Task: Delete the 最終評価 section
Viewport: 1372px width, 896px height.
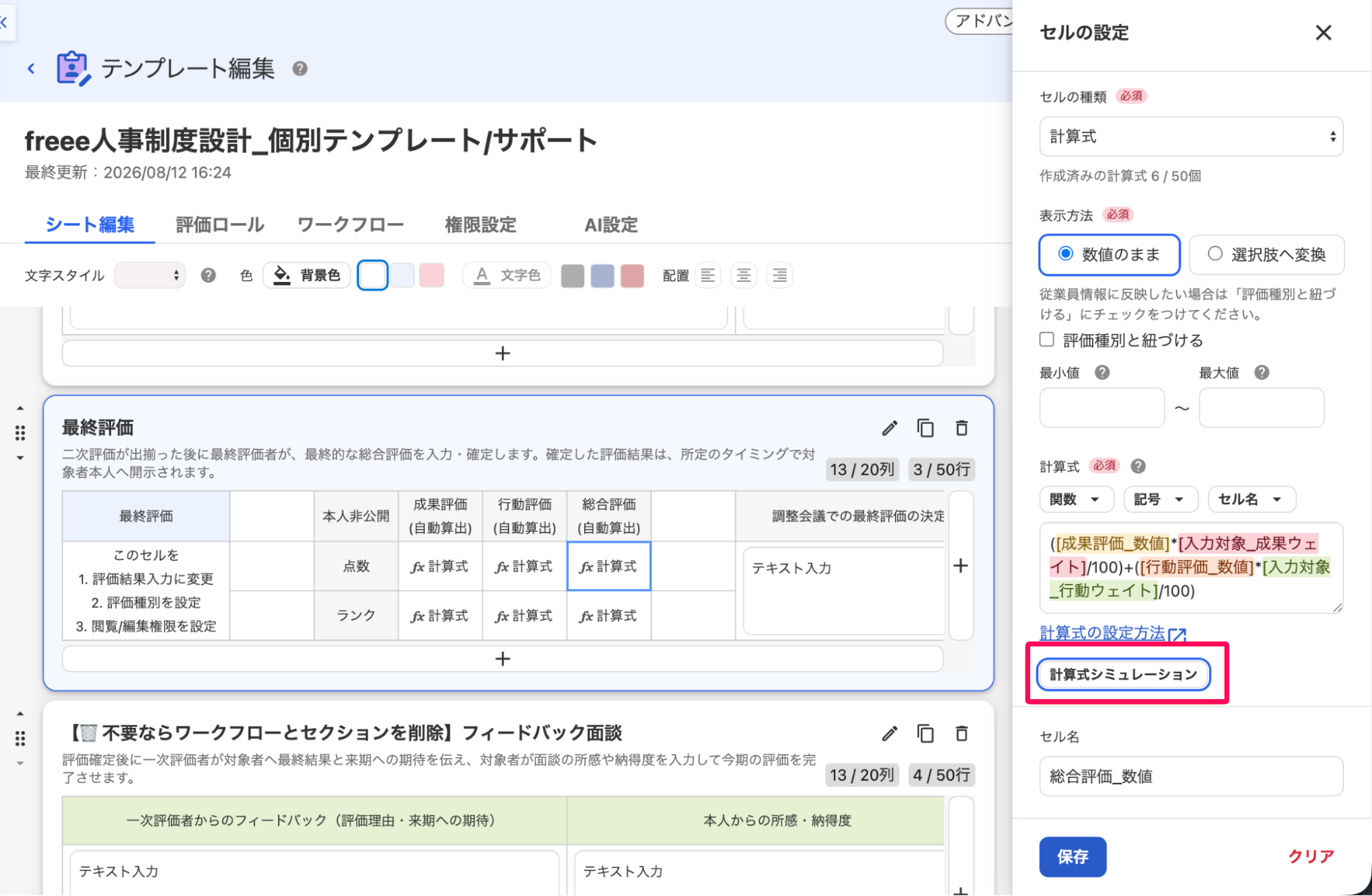Action: 962,428
